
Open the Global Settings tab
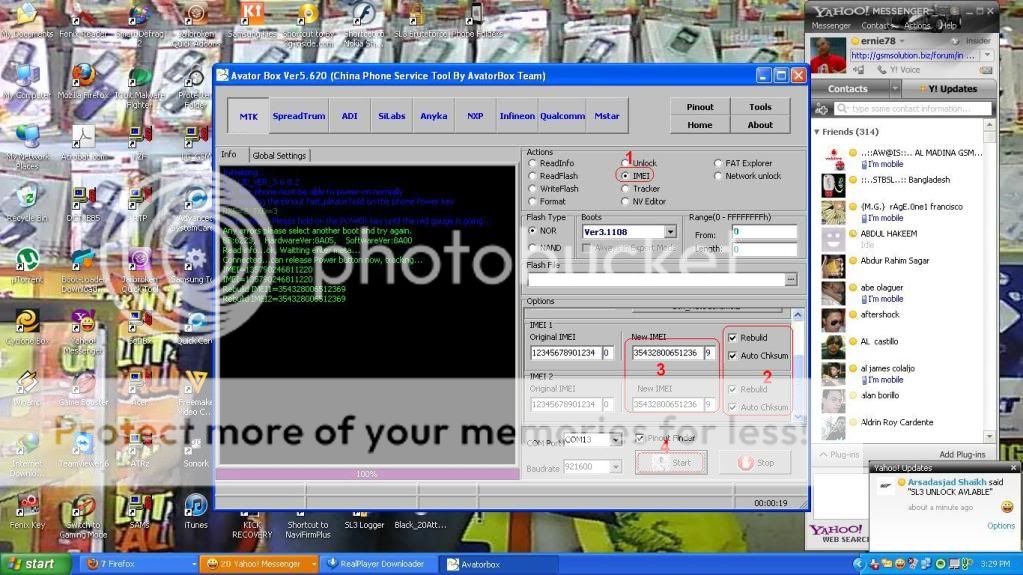tap(279, 155)
